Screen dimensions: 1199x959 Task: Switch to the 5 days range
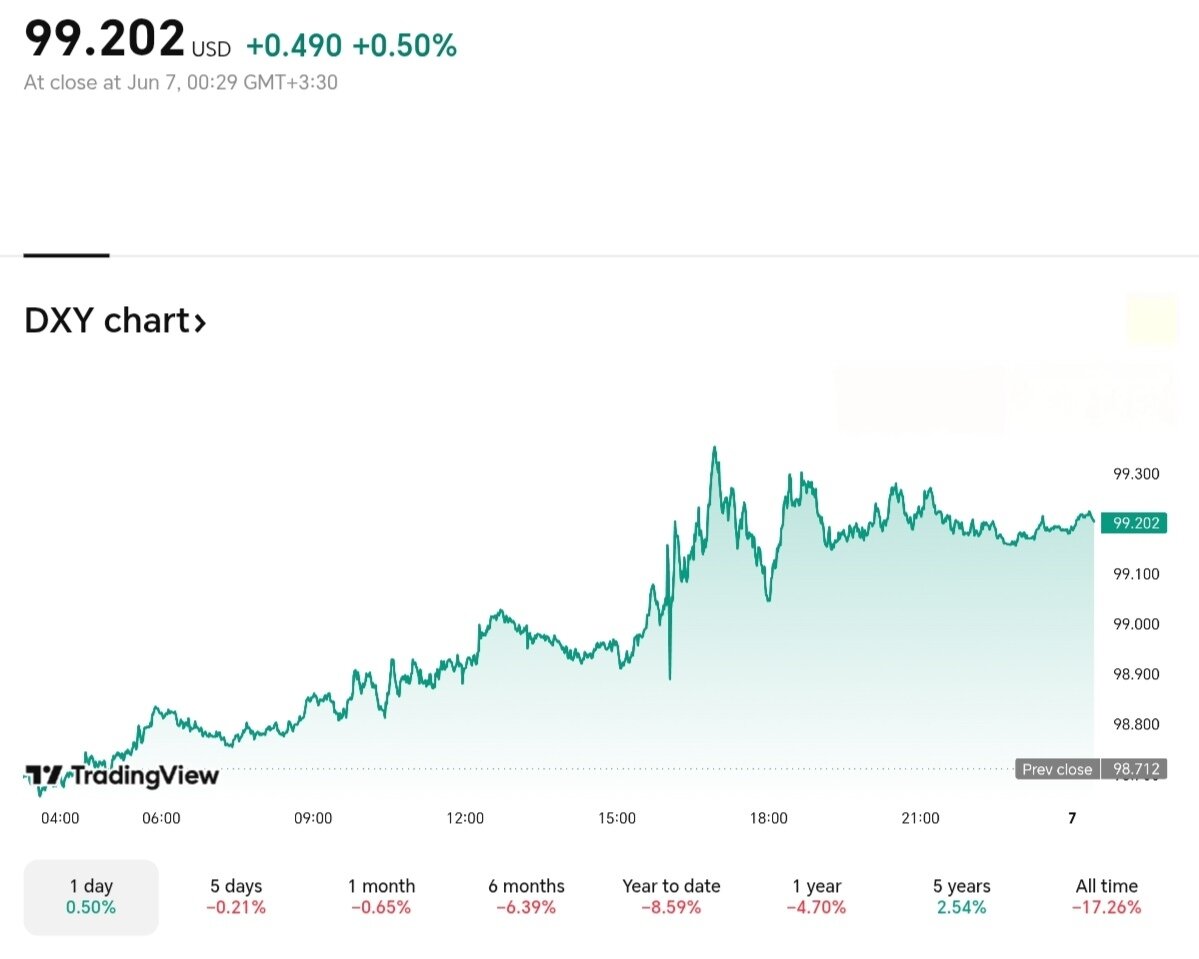pyautogui.click(x=236, y=897)
